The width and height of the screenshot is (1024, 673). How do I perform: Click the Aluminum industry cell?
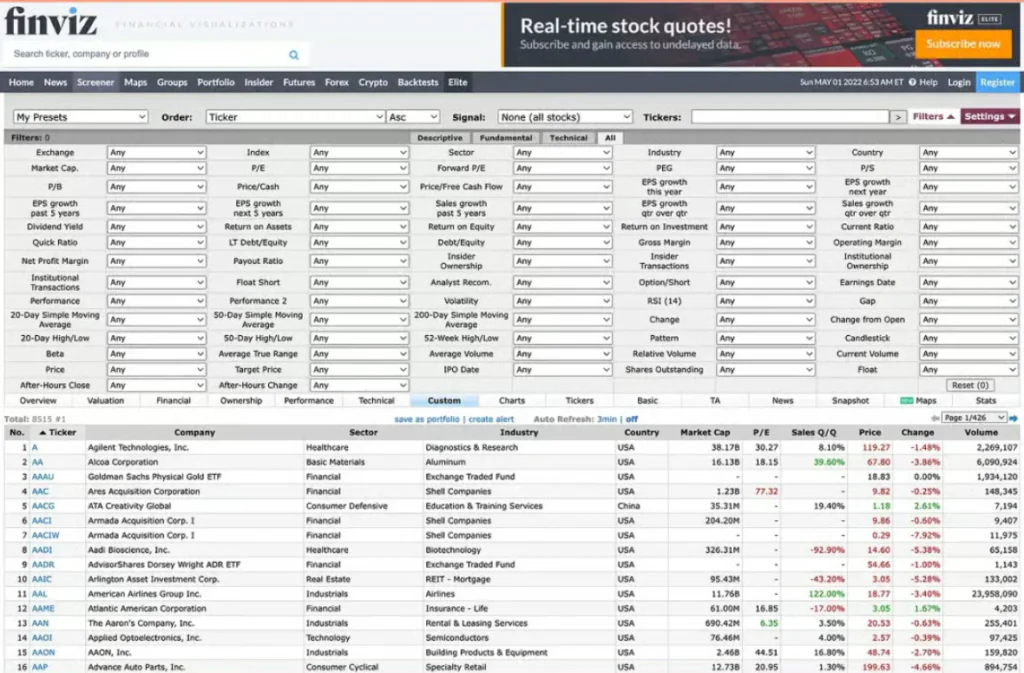[445, 462]
